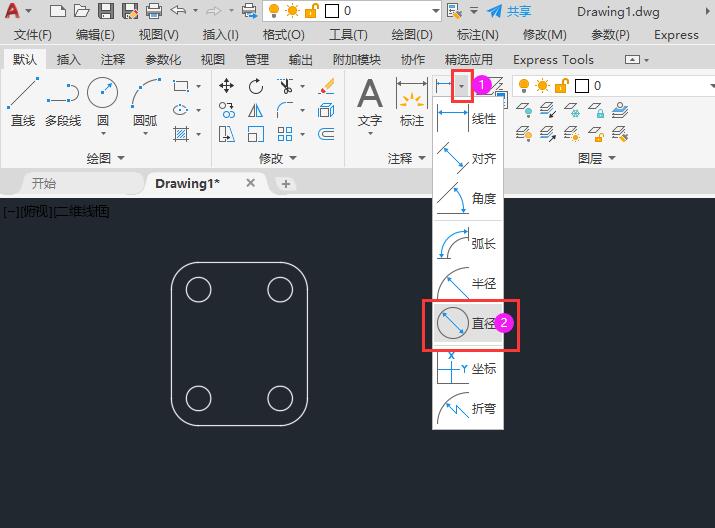
Task: Activate the Mirror tool icon
Action: [x=256, y=110]
